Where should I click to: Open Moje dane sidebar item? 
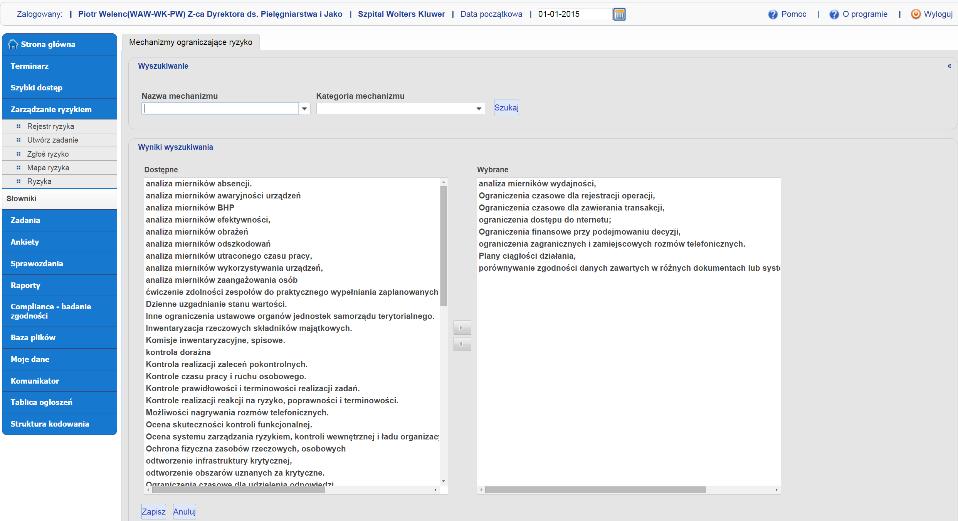[59, 359]
